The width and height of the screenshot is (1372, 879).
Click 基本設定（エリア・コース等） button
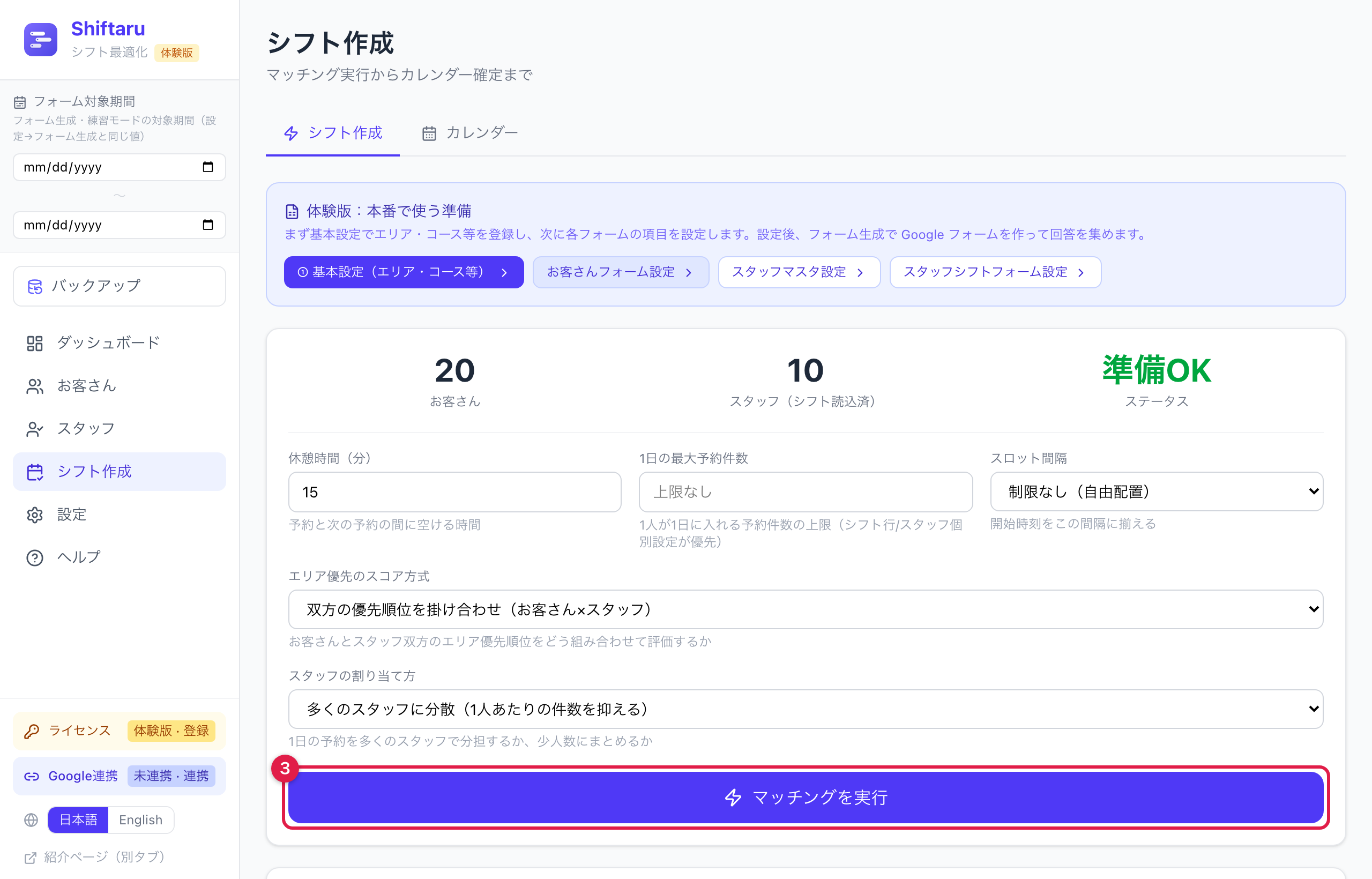(404, 272)
